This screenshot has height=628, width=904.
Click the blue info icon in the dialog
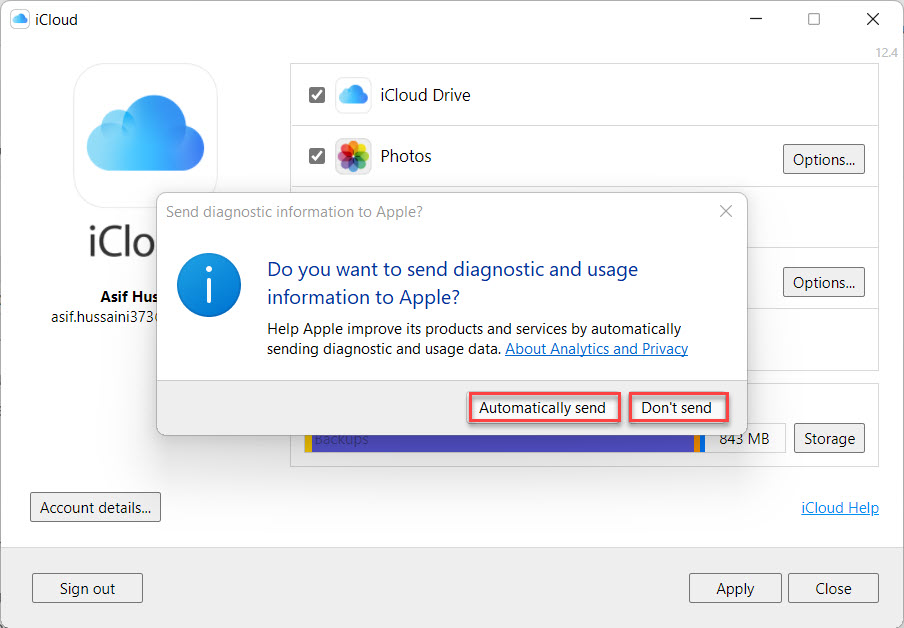[x=209, y=285]
